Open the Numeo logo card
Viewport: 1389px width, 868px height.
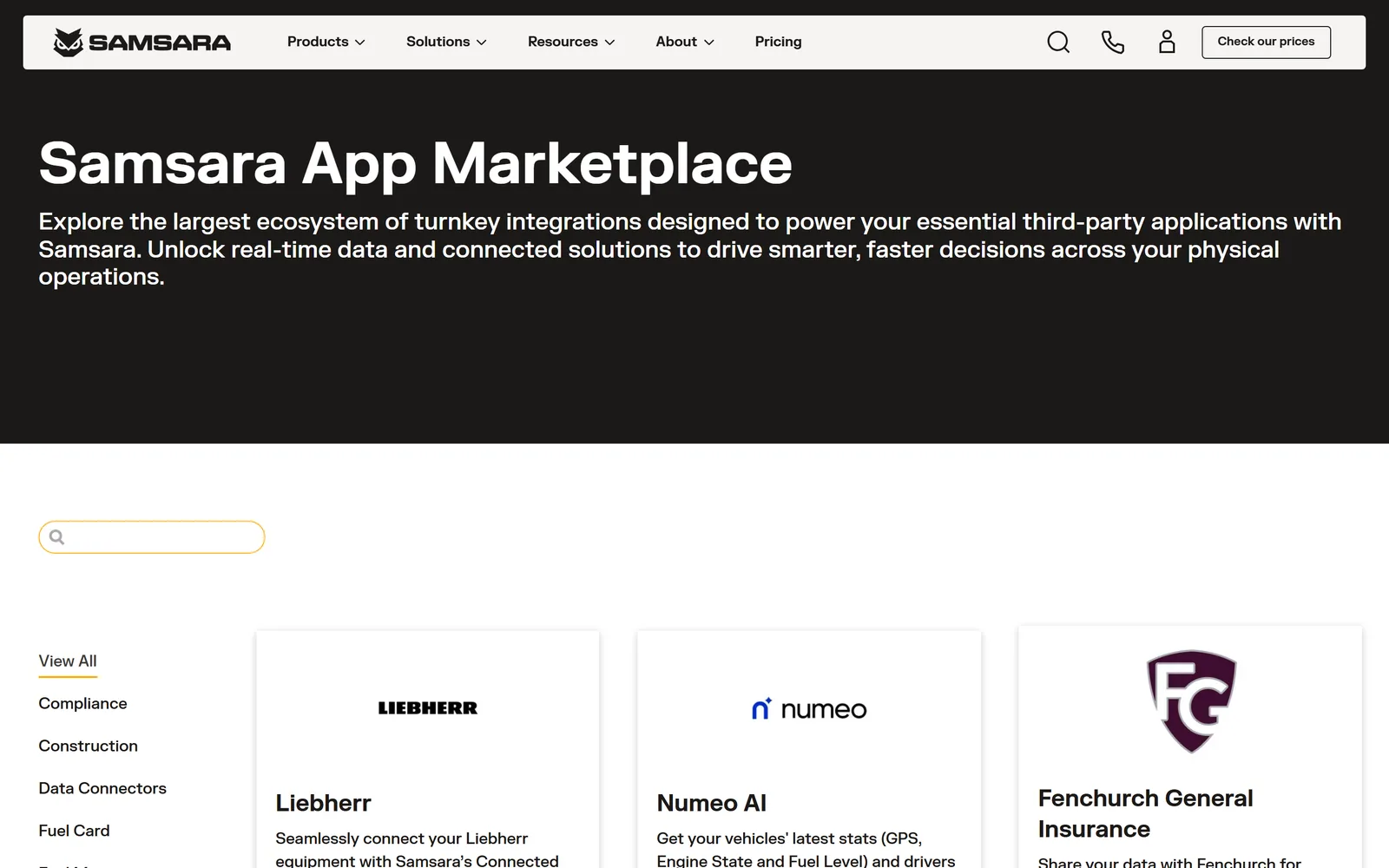click(x=809, y=709)
